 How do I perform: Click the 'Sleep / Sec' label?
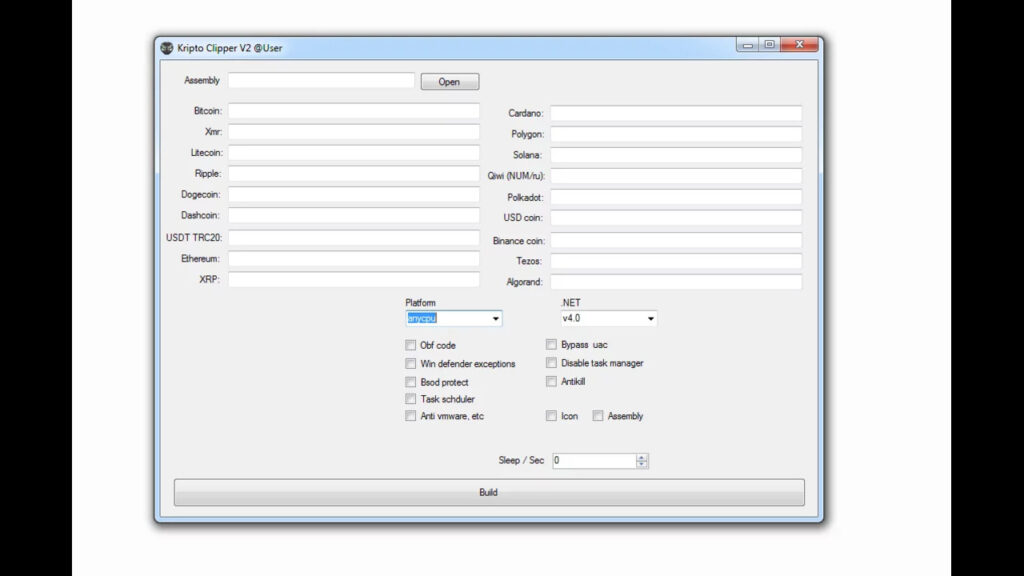coord(521,460)
